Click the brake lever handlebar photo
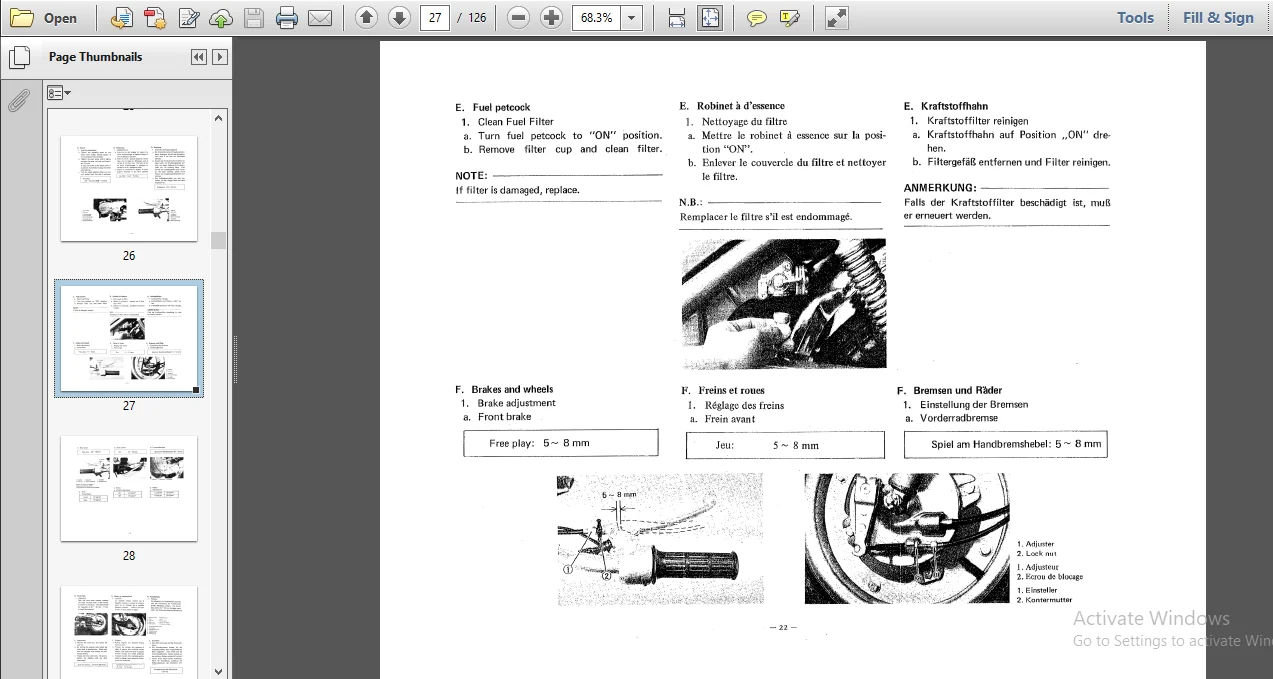This screenshot has height=679, width=1273. point(660,539)
